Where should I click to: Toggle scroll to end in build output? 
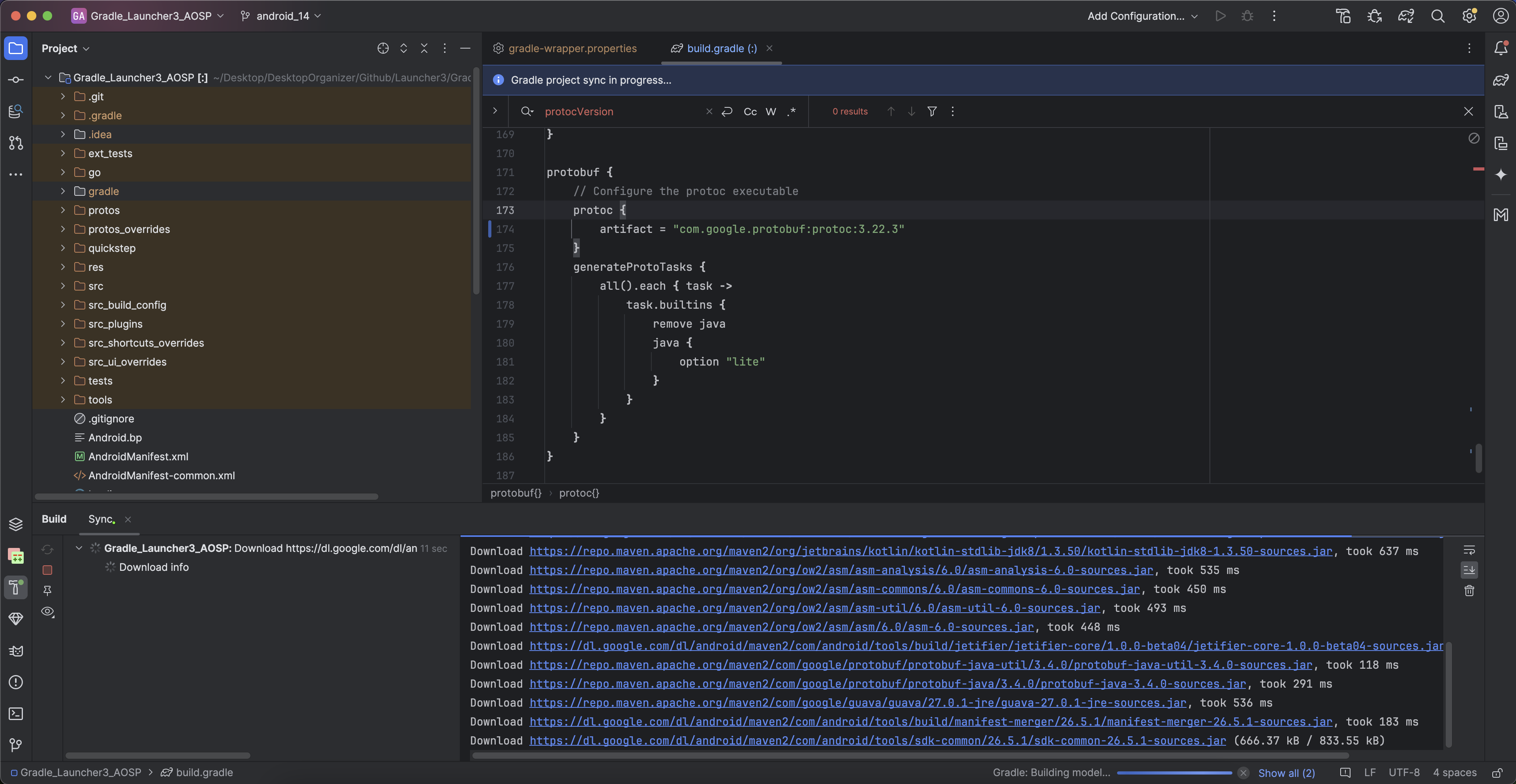pyautogui.click(x=1469, y=570)
